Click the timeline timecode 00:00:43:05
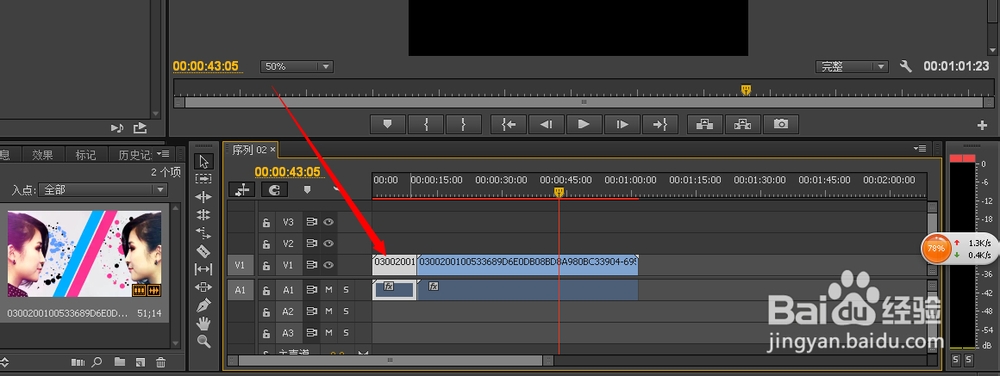This screenshot has width=1000, height=376. tap(288, 172)
